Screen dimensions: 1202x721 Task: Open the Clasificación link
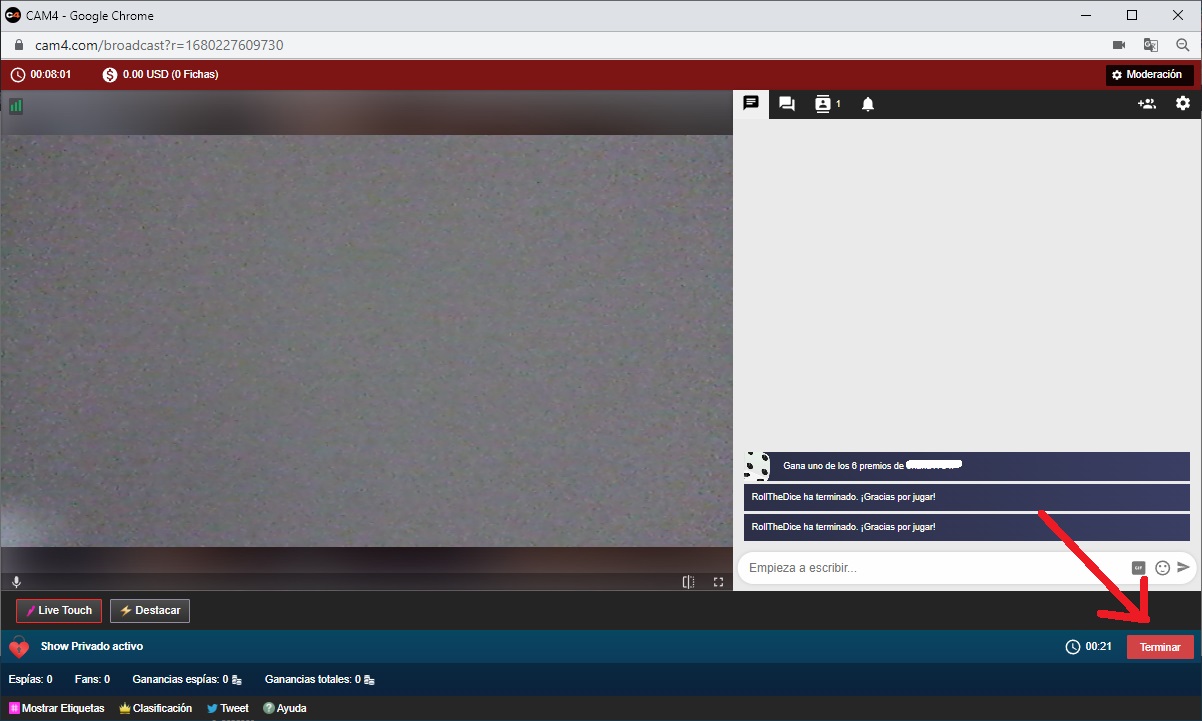pos(155,708)
